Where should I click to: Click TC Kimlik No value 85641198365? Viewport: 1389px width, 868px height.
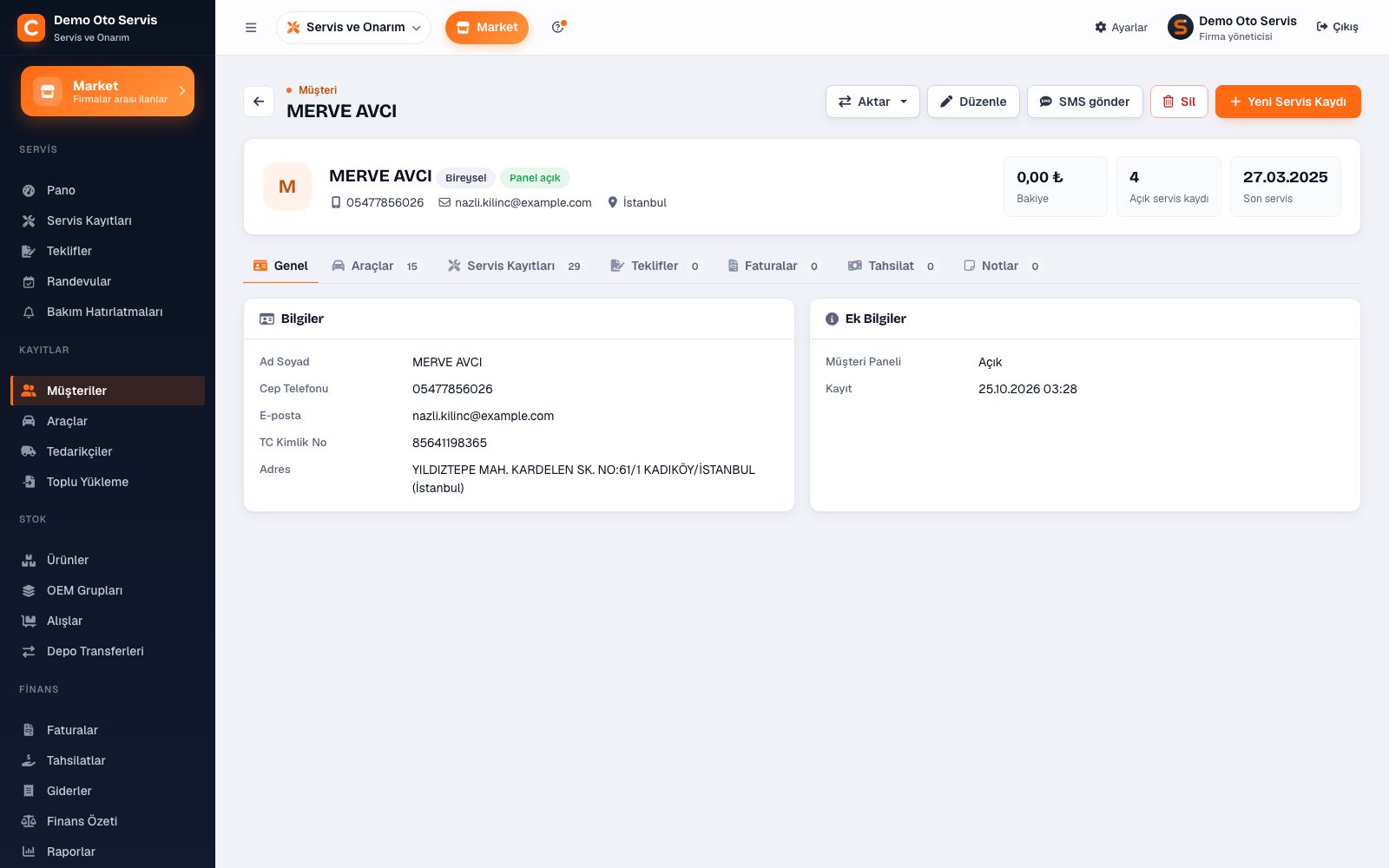(x=450, y=443)
